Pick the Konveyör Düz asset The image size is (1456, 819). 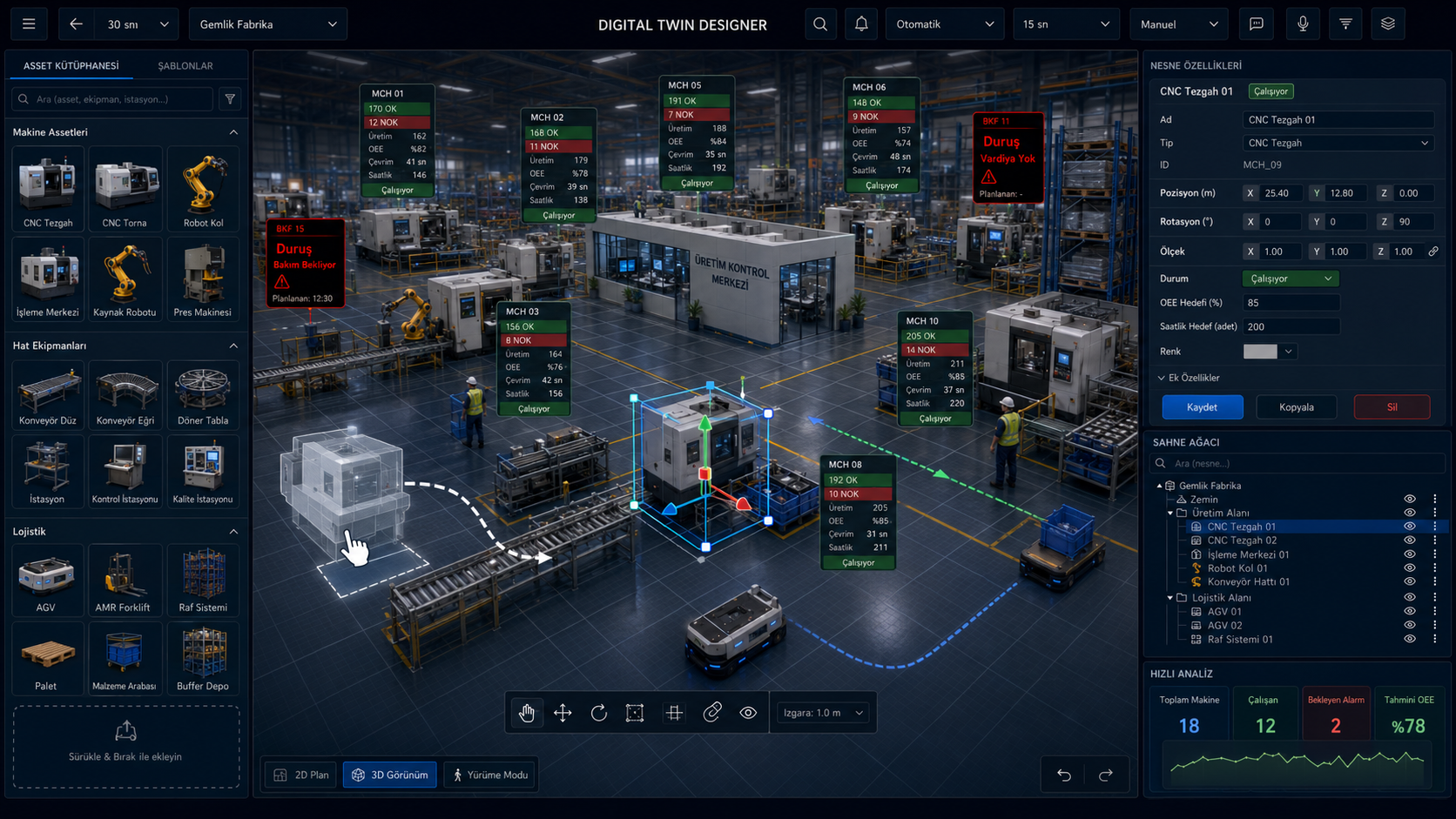(x=48, y=395)
